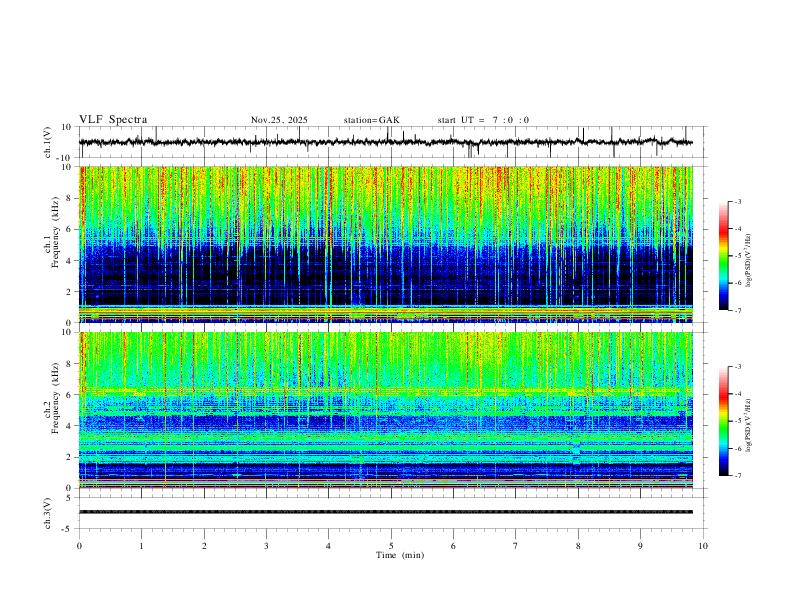
Task: Click the "-5" tick on ch.3(V) axis
Action: coord(67,529)
